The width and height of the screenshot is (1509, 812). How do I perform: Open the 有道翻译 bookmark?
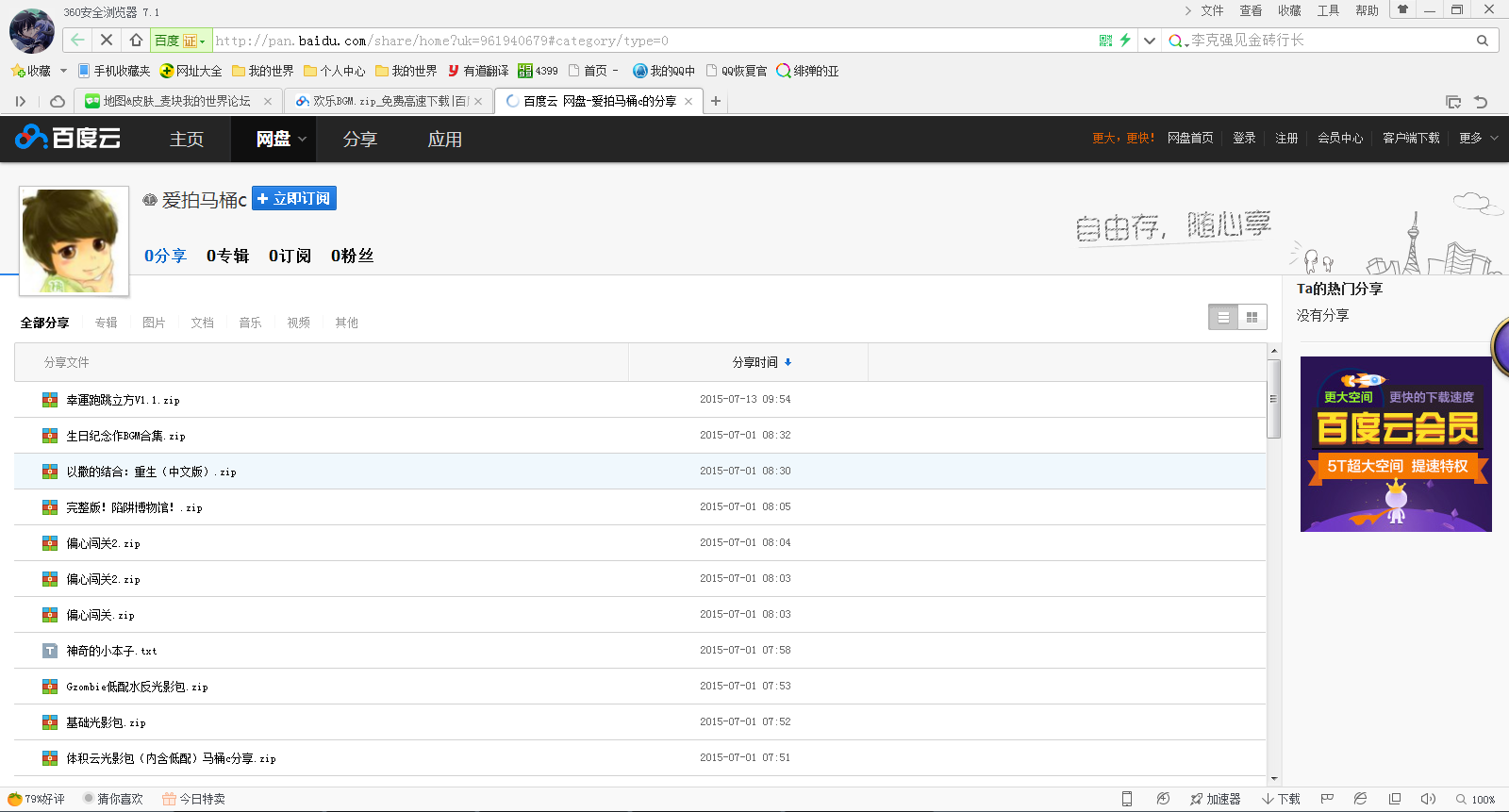(x=478, y=71)
